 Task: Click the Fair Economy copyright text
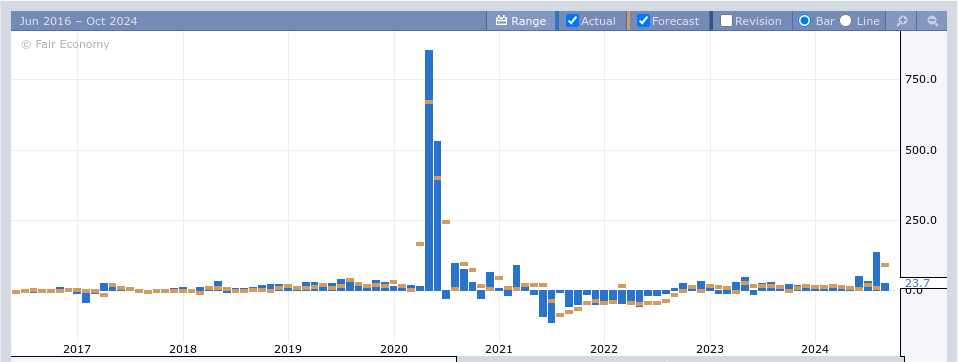click(x=65, y=44)
